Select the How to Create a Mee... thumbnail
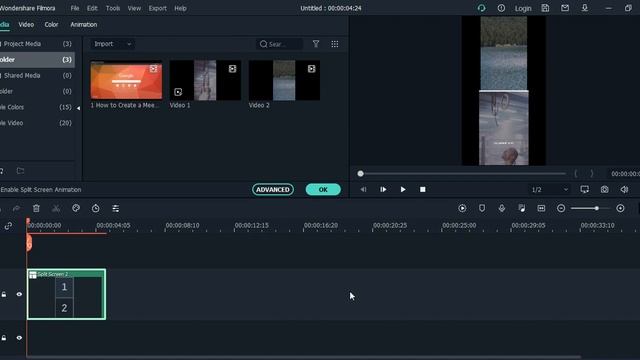The height and width of the screenshot is (360, 640). pos(126,80)
